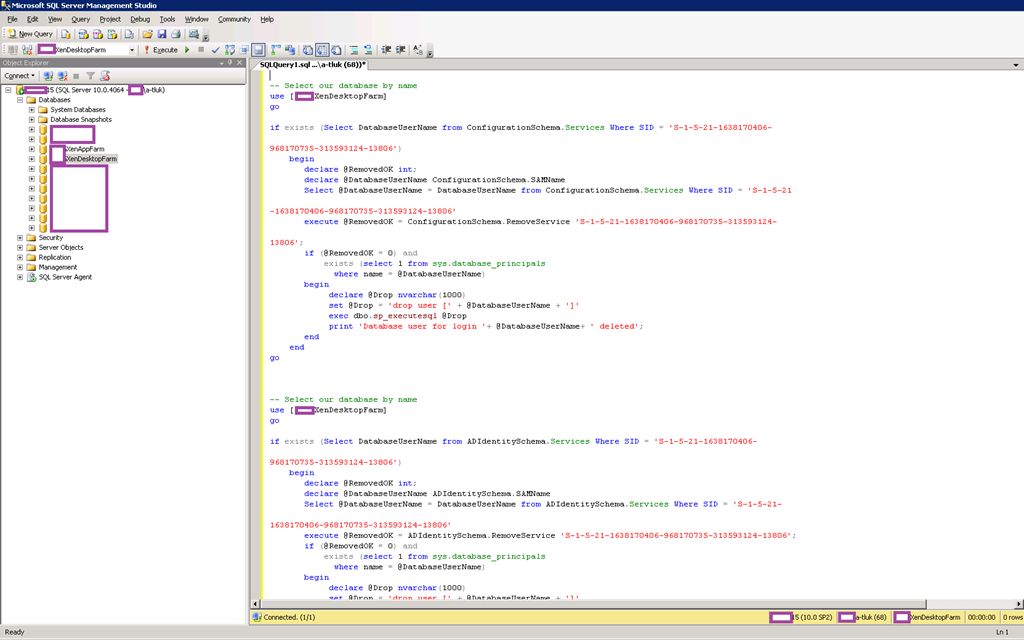Execute the current SQL query

(x=160, y=49)
